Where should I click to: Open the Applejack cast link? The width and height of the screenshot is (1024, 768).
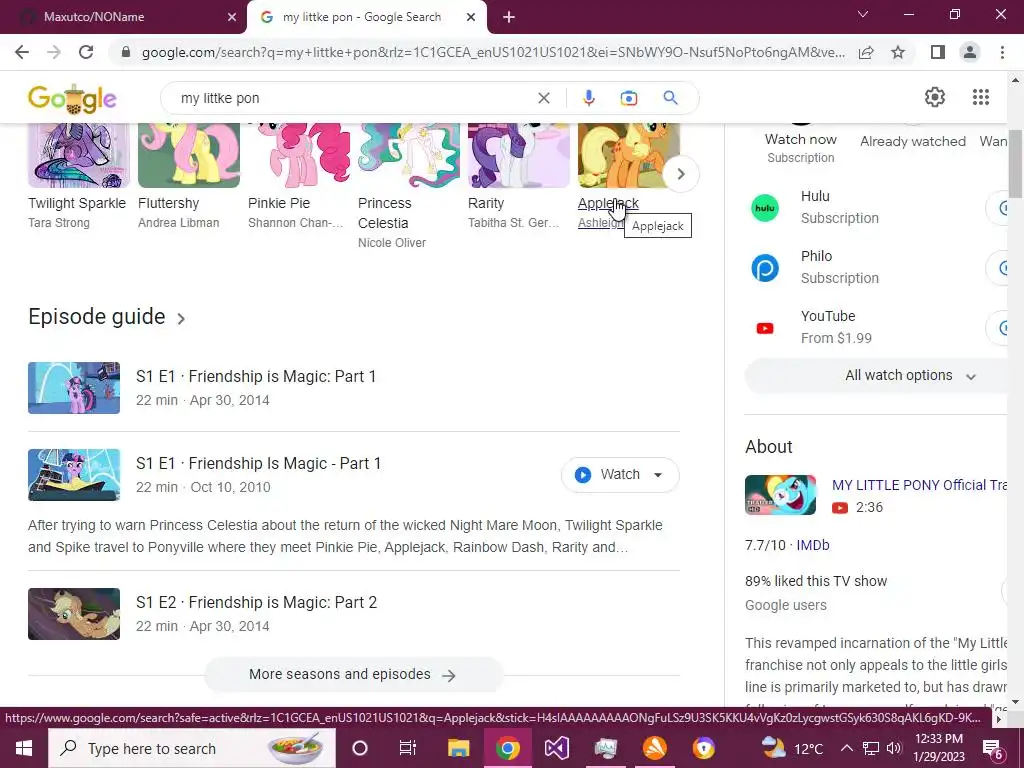click(608, 203)
